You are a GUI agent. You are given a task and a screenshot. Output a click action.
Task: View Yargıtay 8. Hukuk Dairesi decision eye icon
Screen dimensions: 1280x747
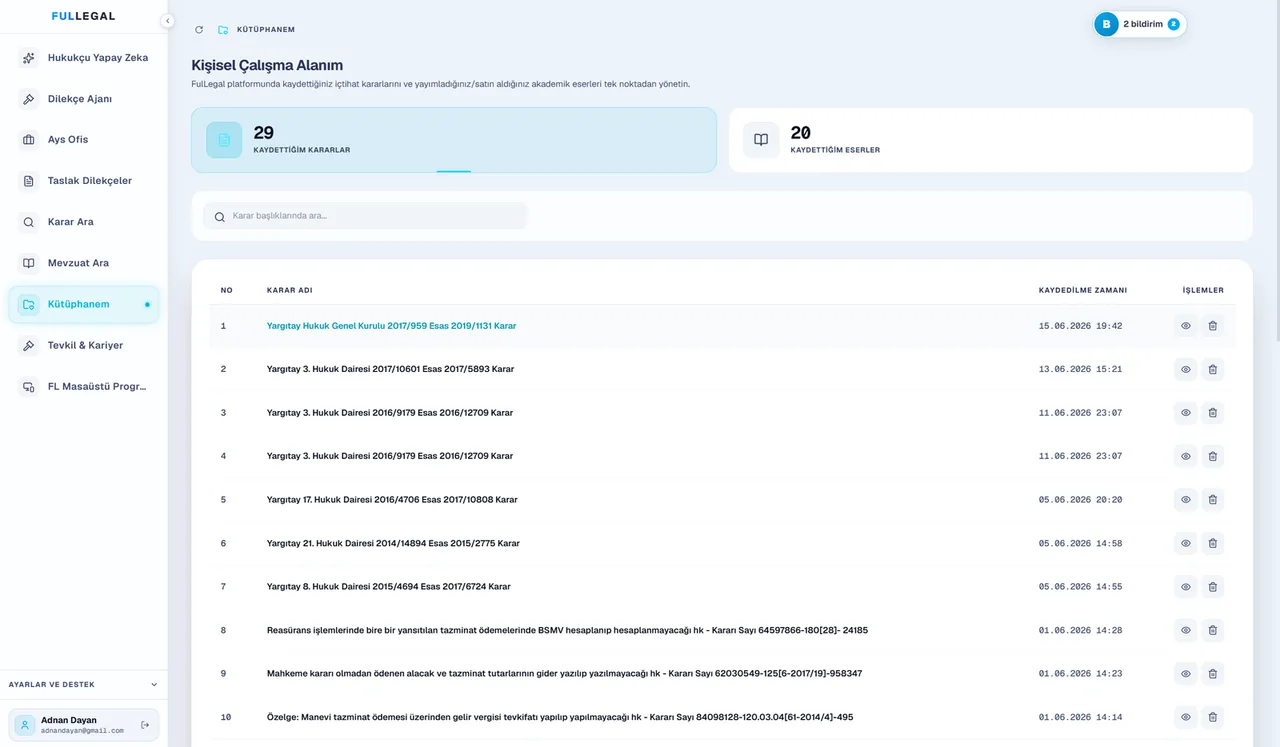coord(1186,586)
